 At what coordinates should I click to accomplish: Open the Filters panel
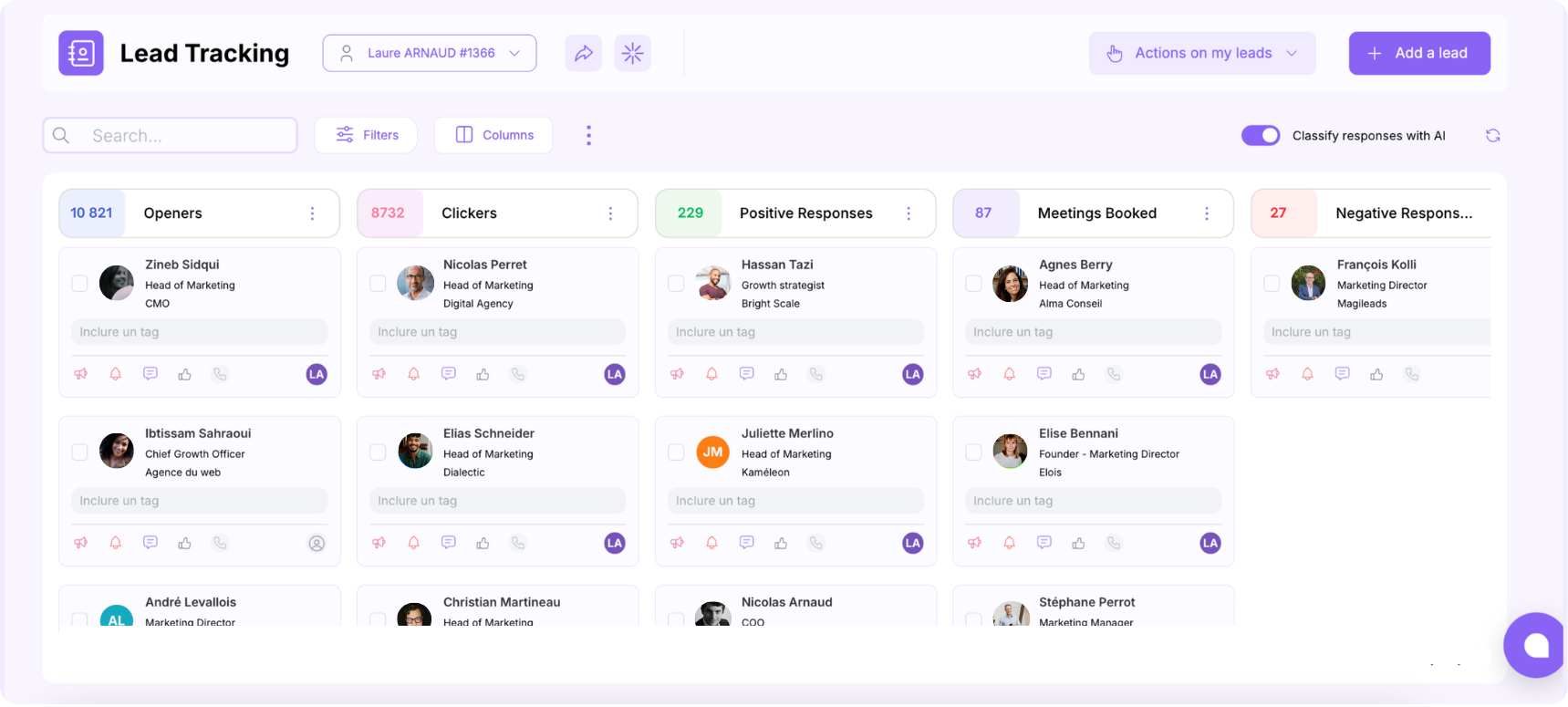[x=366, y=135]
